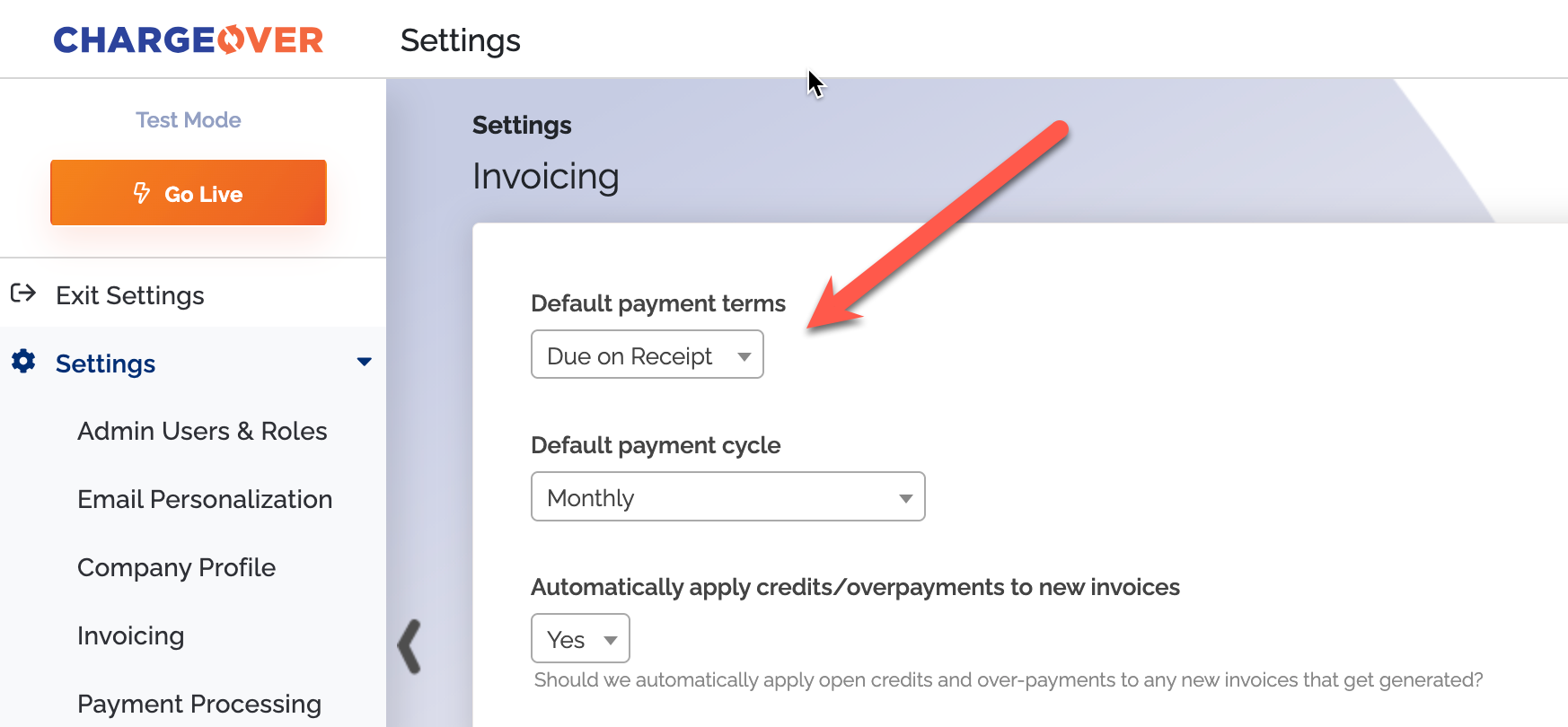Navigate to Payment Processing settings

coord(199,704)
